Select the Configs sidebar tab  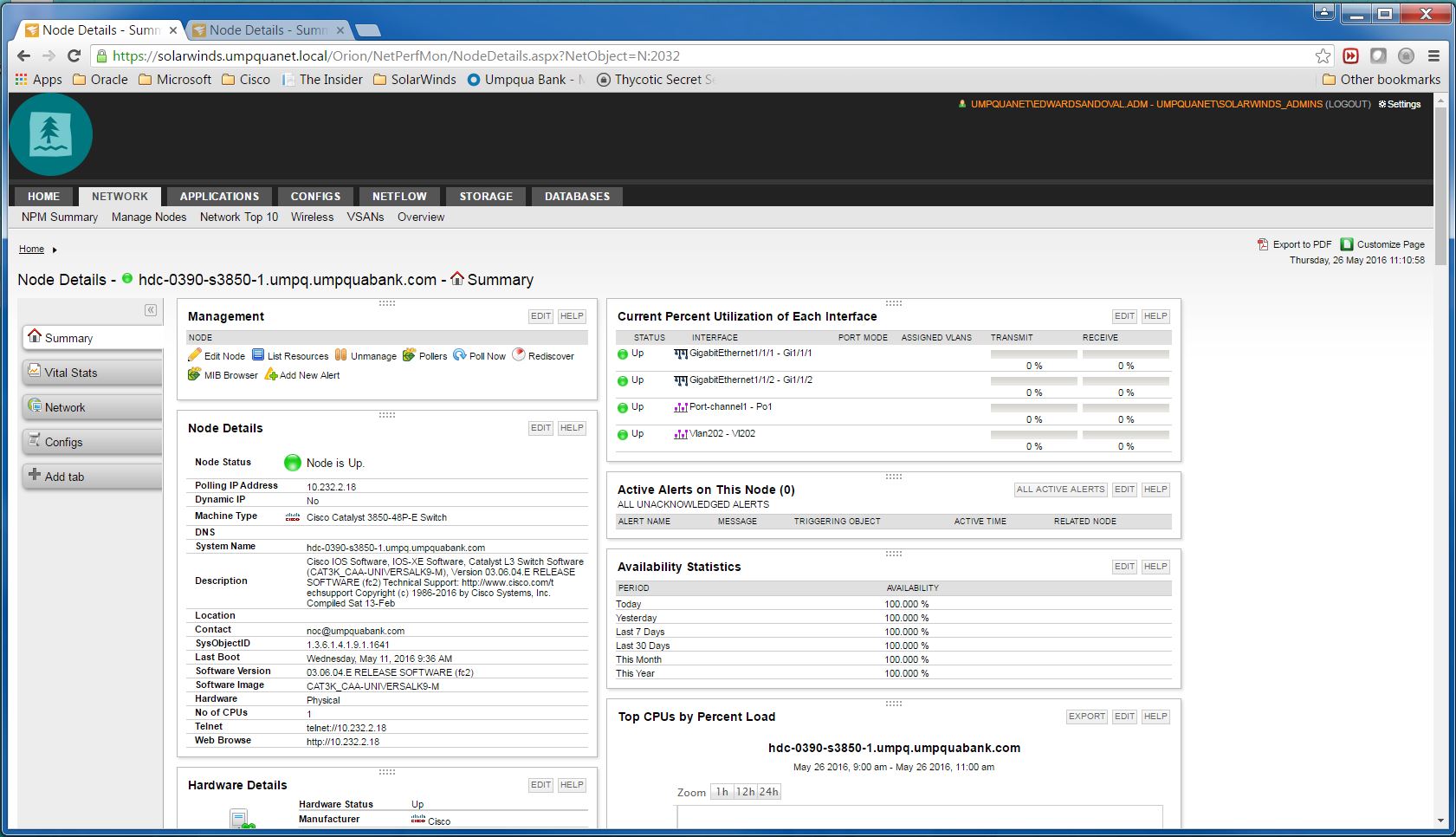(x=93, y=442)
